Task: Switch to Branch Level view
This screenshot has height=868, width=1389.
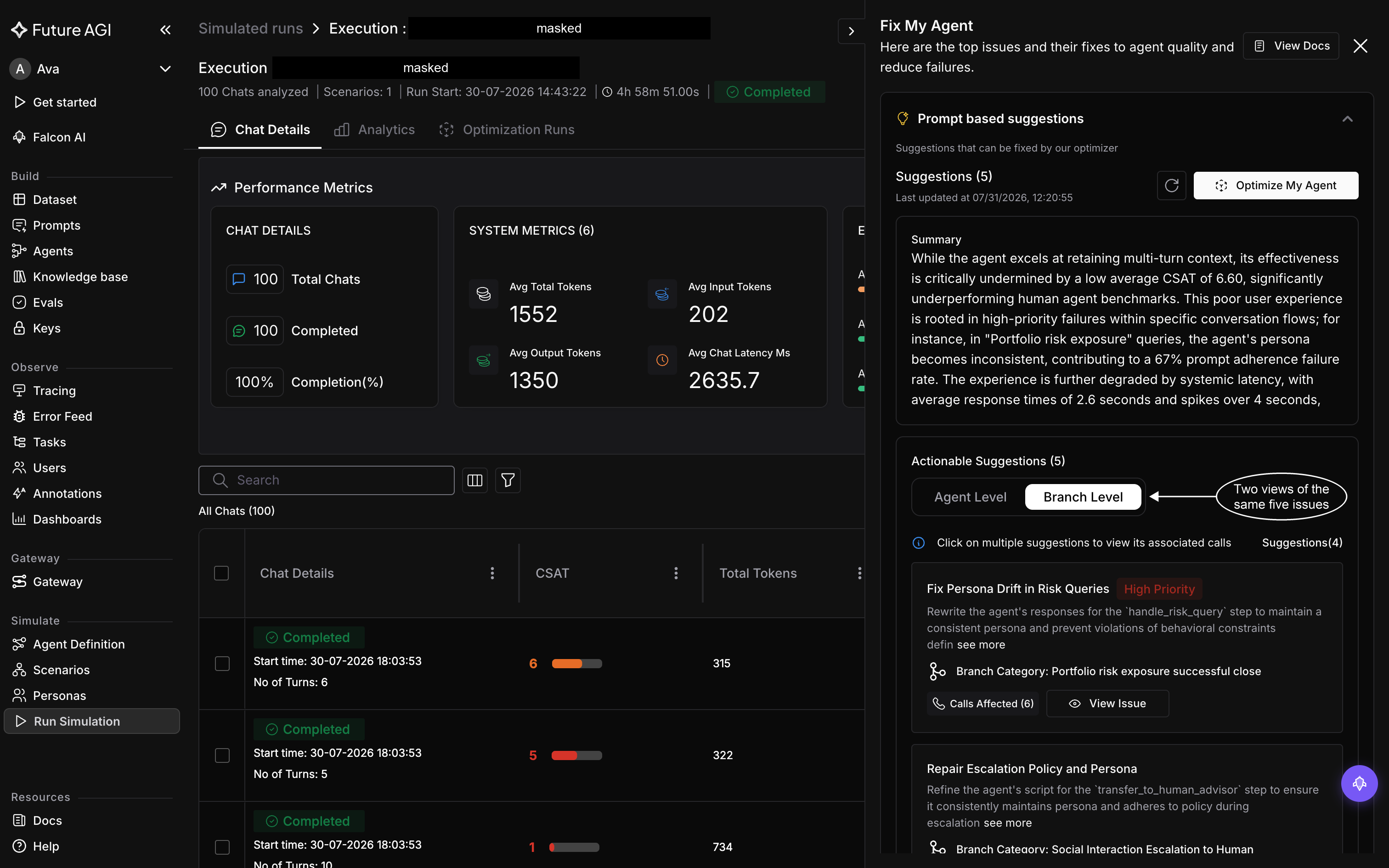Action: tap(1083, 497)
